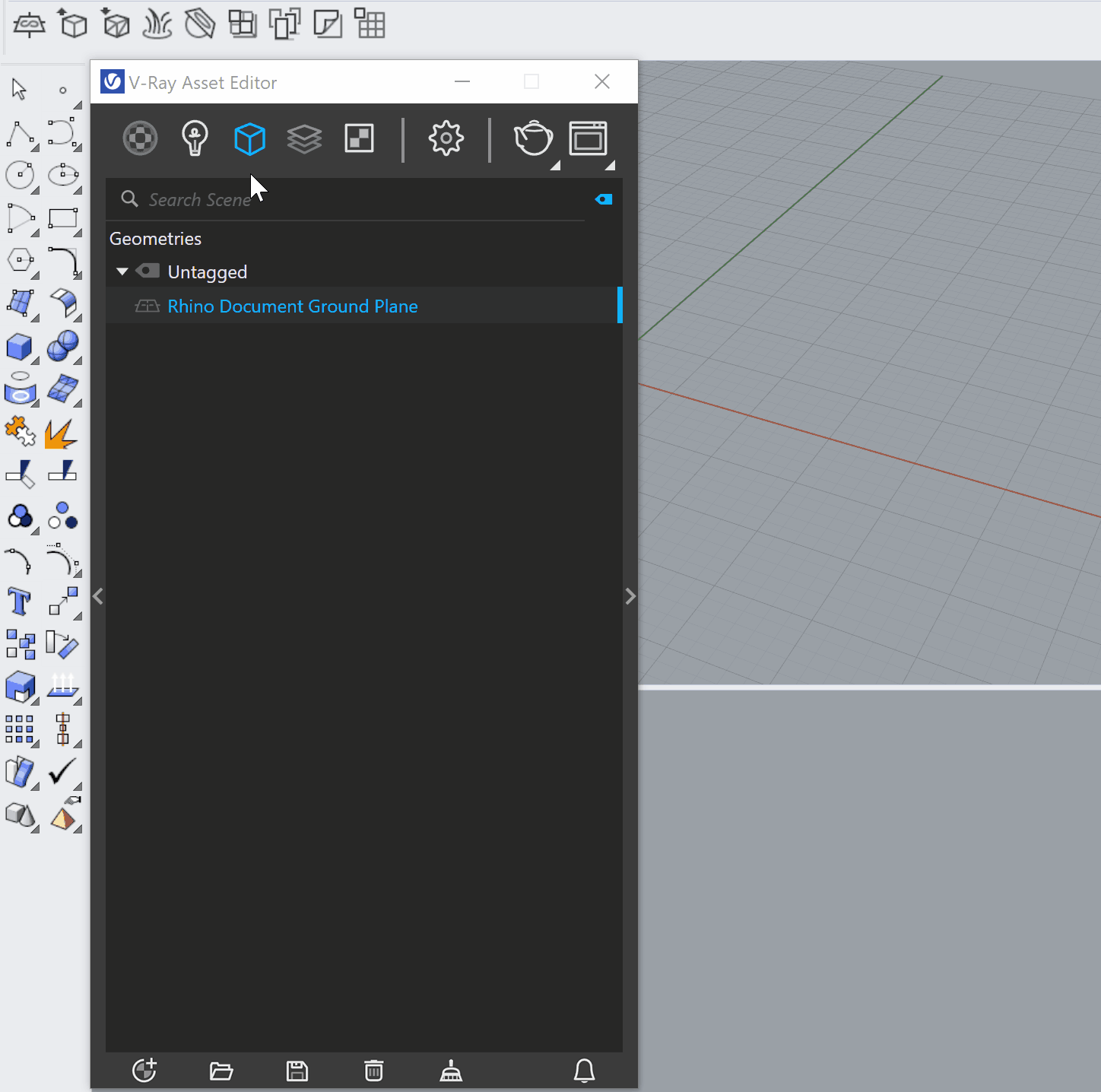This screenshot has height=1092, width=1101.
Task: Click the Geometries heading text
Action: point(156,239)
